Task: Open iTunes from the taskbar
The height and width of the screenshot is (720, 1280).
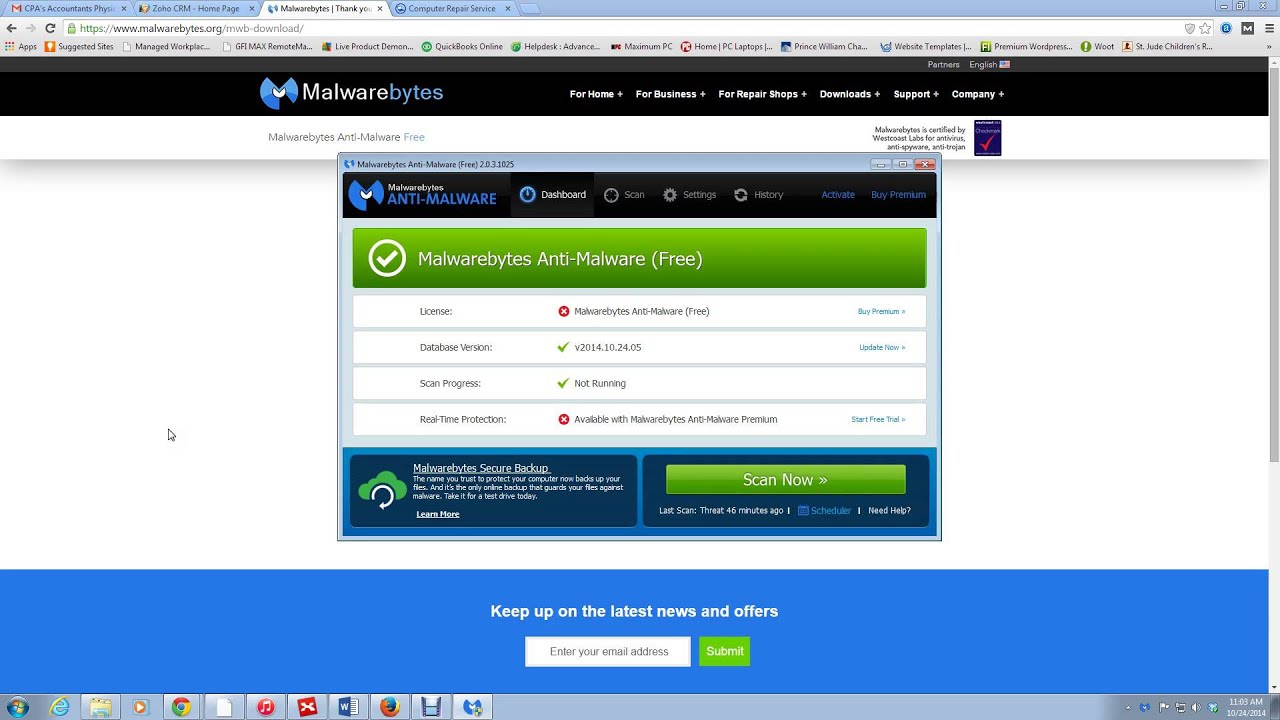Action: point(266,707)
